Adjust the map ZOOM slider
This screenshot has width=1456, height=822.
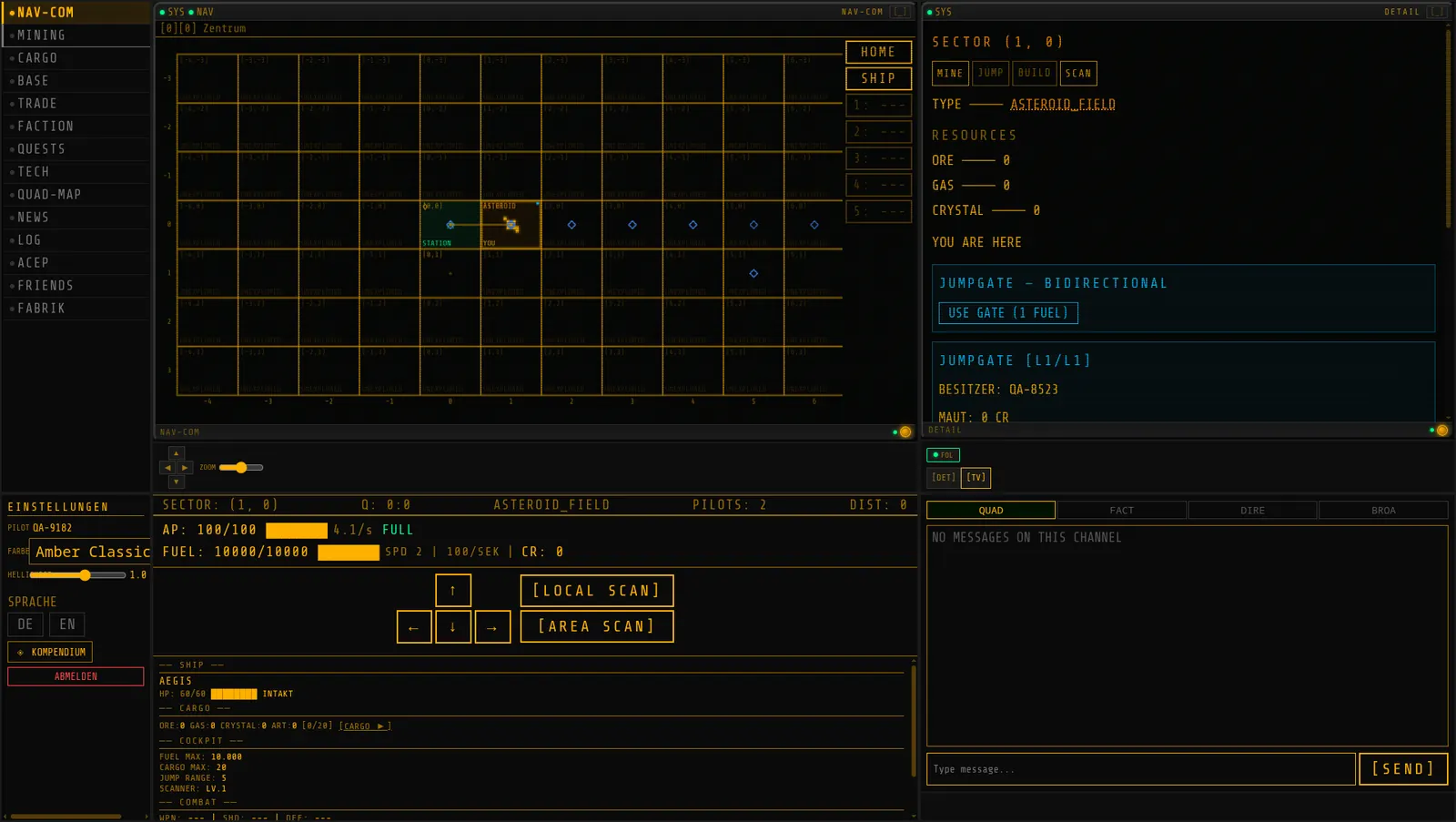tap(241, 468)
